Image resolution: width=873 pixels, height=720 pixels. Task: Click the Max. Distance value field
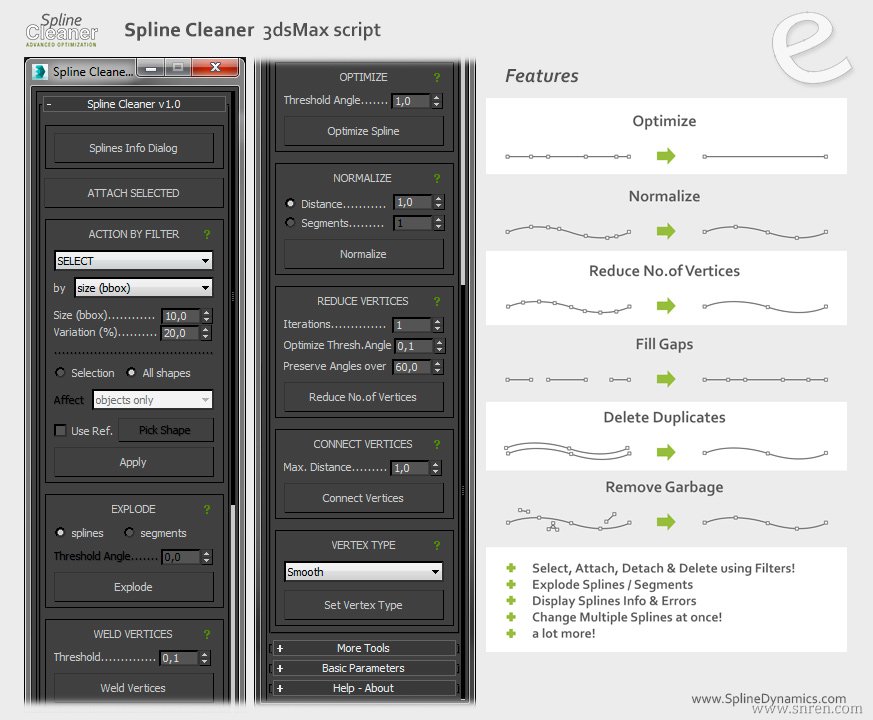pyautogui.click(x=410, y=468)
